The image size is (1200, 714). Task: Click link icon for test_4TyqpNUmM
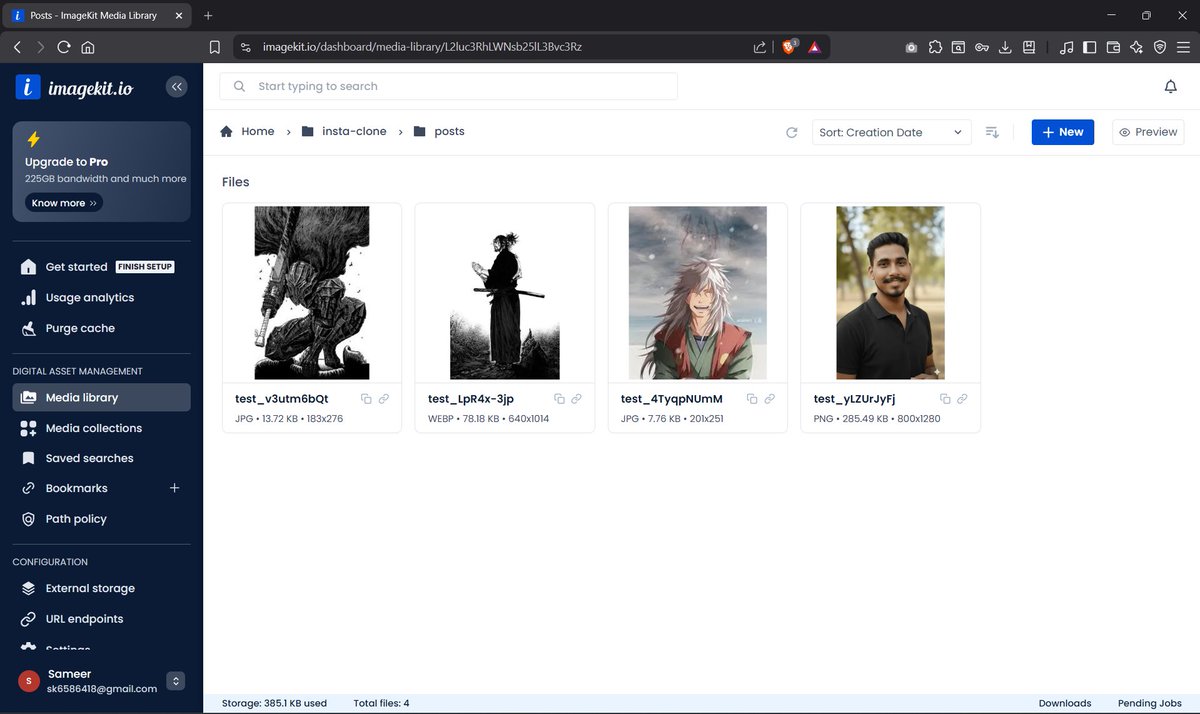[x=770, y=399]
